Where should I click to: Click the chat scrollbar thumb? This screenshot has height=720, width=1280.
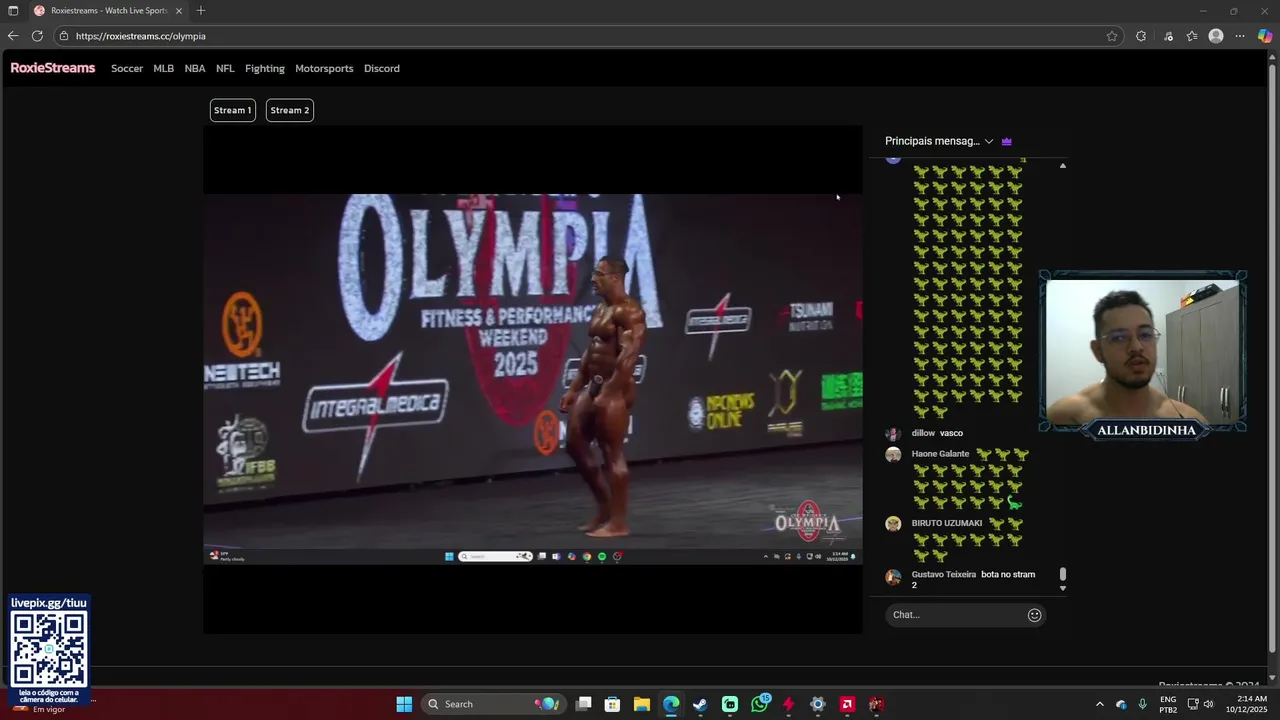1063,574
